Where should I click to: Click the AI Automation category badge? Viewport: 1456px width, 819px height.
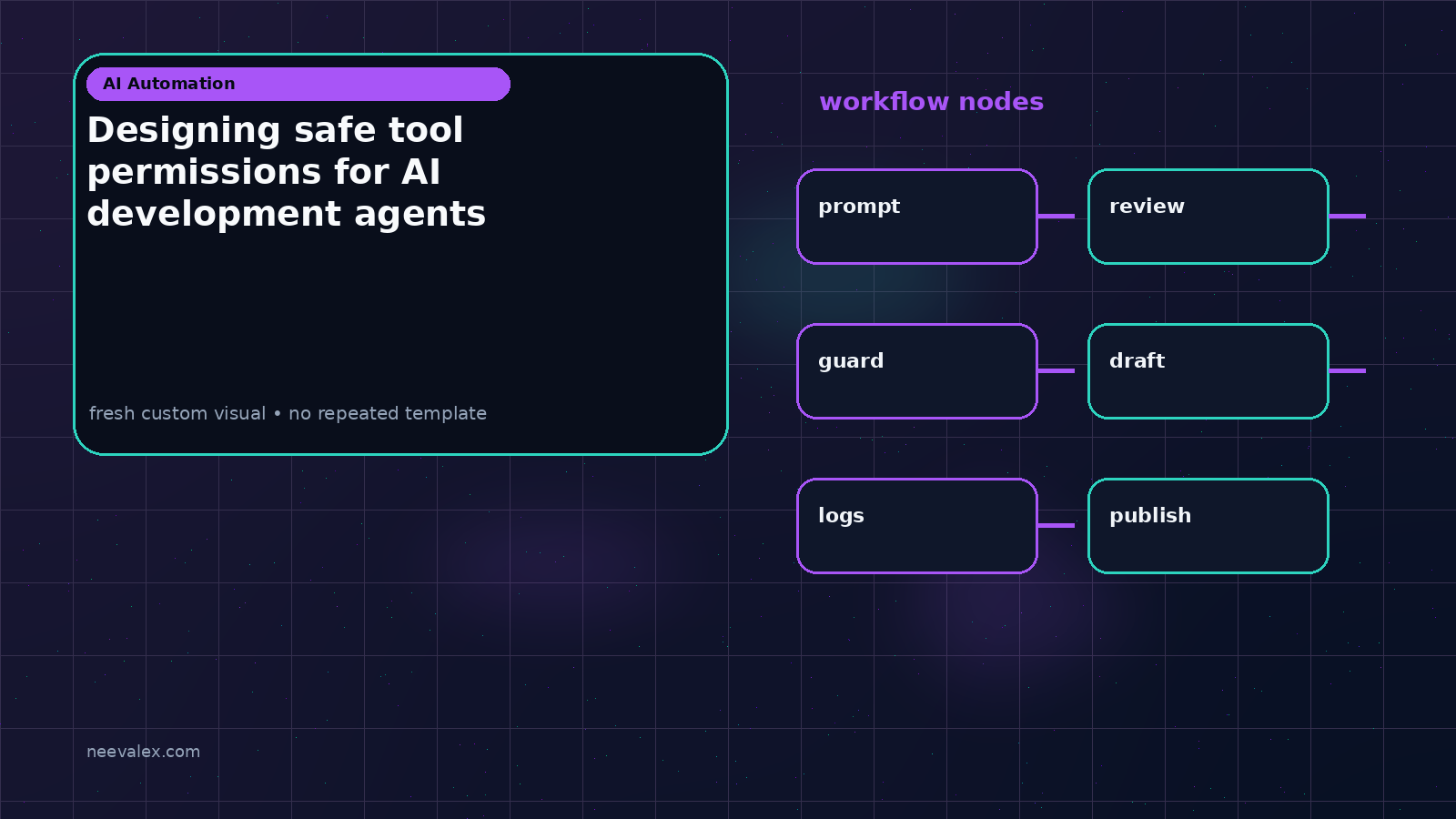point(298,84)
